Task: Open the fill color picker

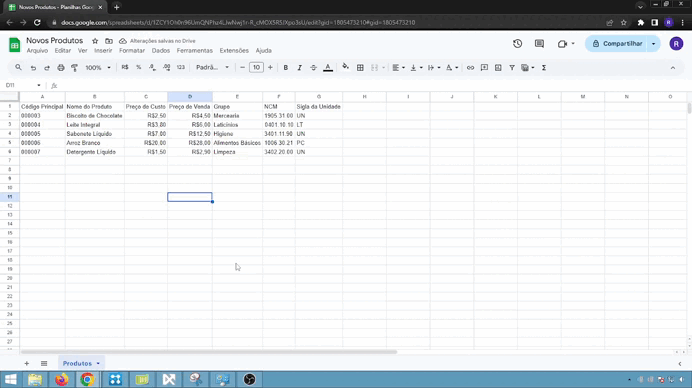Action: tap(346, 67)
